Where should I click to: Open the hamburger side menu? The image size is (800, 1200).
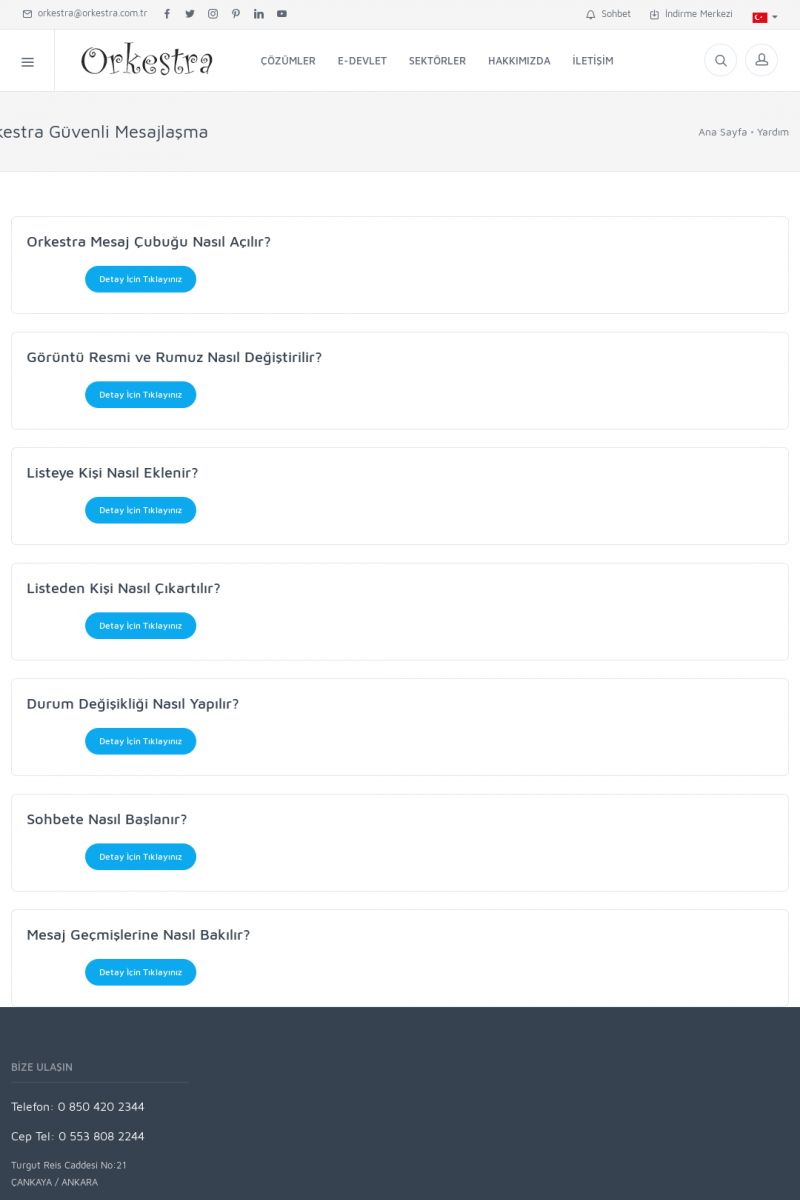click(x=27, y=61)
